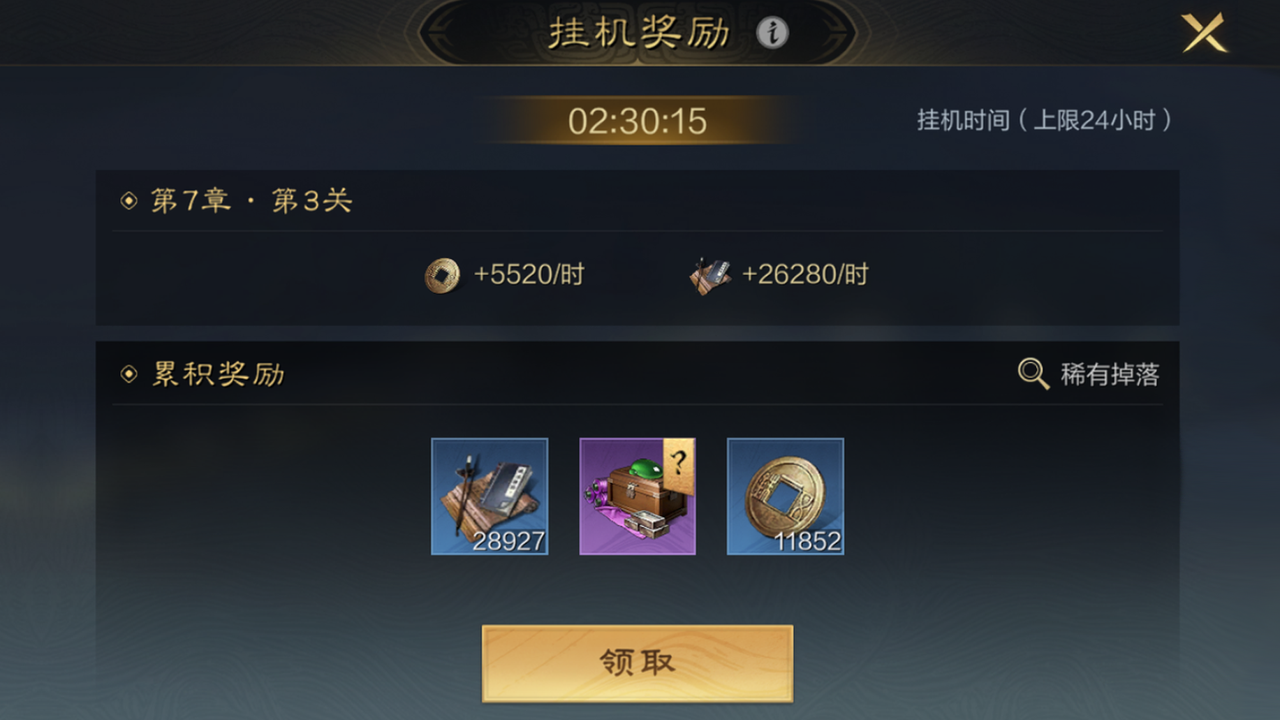Select the purple mystery chest reward

pyautogui.click(x=638, y=496)
